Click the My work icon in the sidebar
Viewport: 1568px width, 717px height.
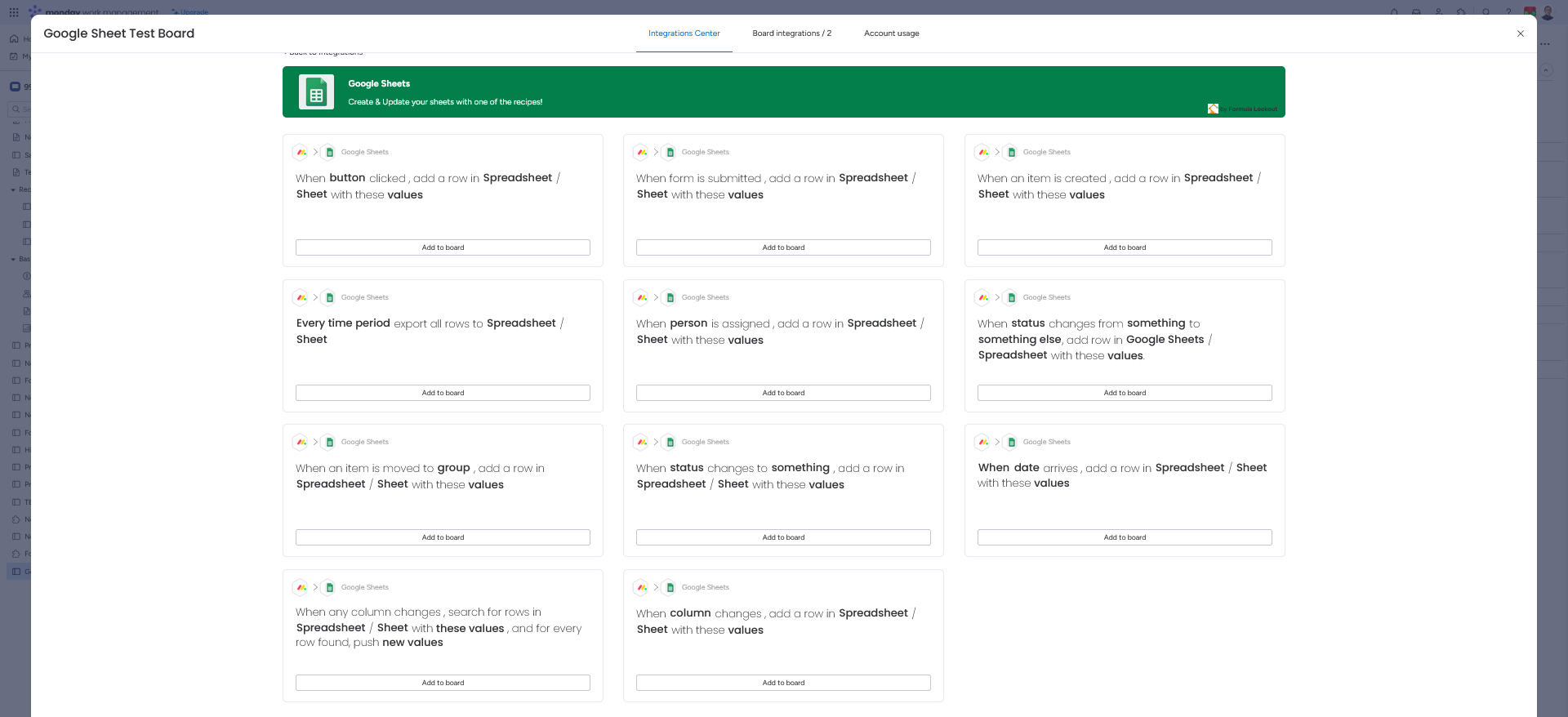pos(14,56)
